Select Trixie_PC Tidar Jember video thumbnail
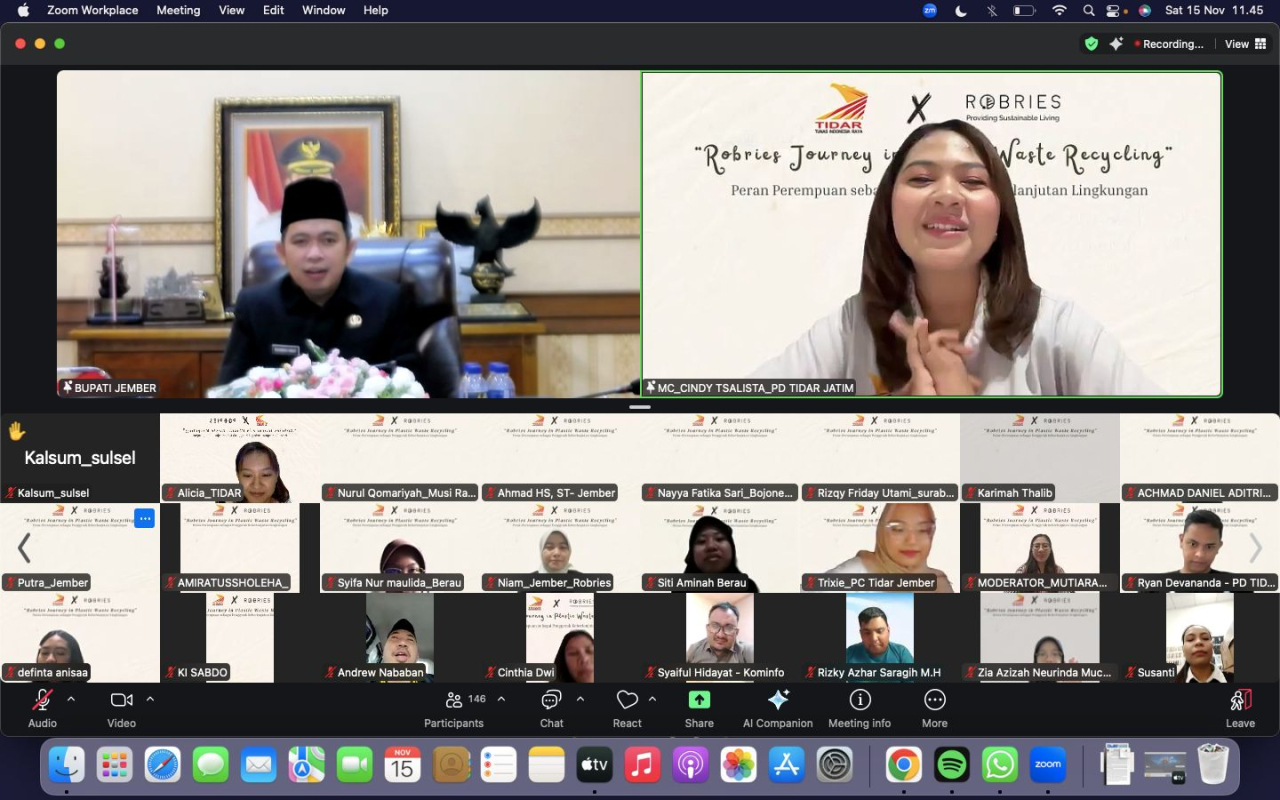Viewport: 1280px width, 800px height. (x=880, y=547)
